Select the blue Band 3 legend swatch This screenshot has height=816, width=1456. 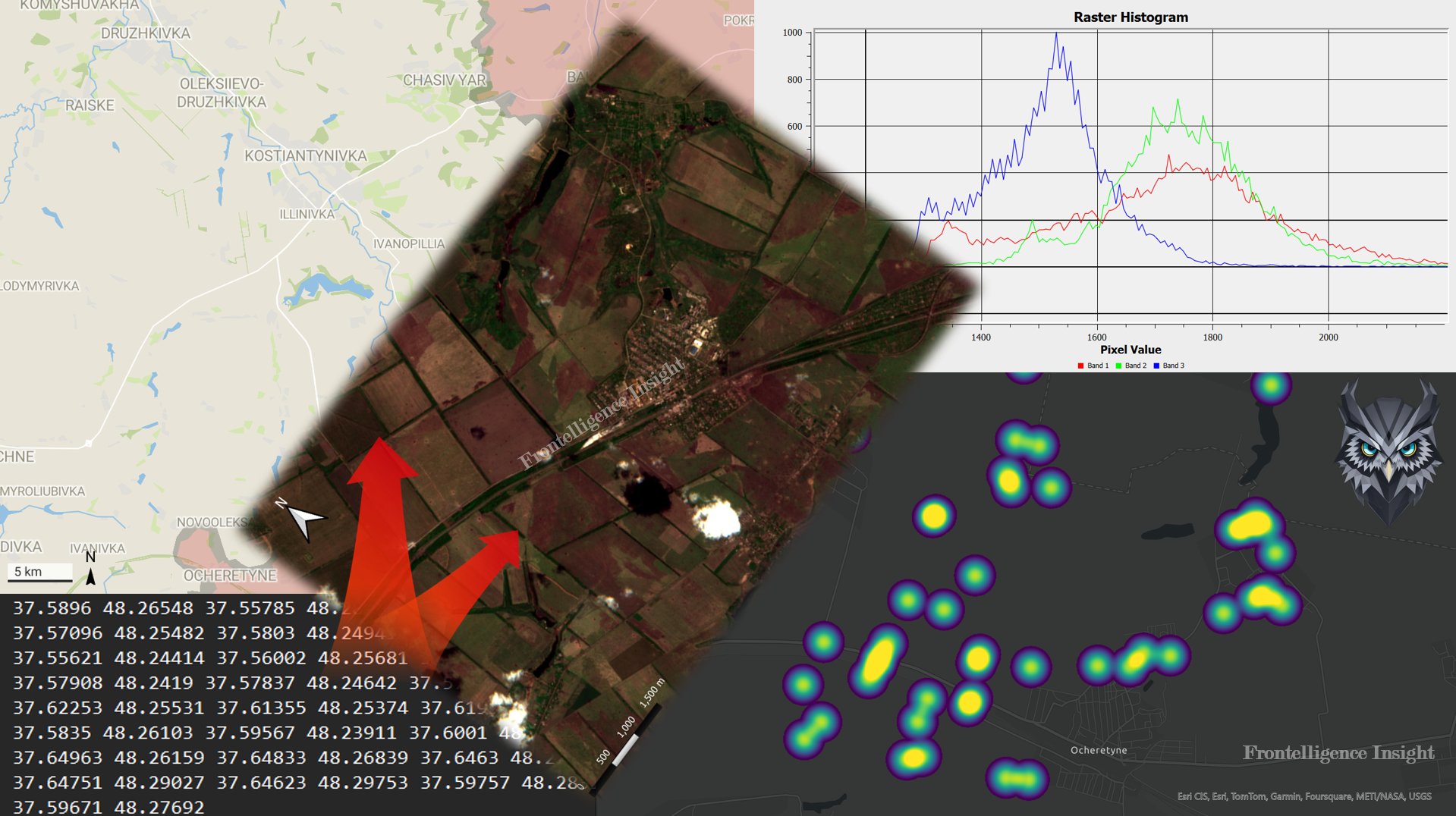click(1156, 366)
